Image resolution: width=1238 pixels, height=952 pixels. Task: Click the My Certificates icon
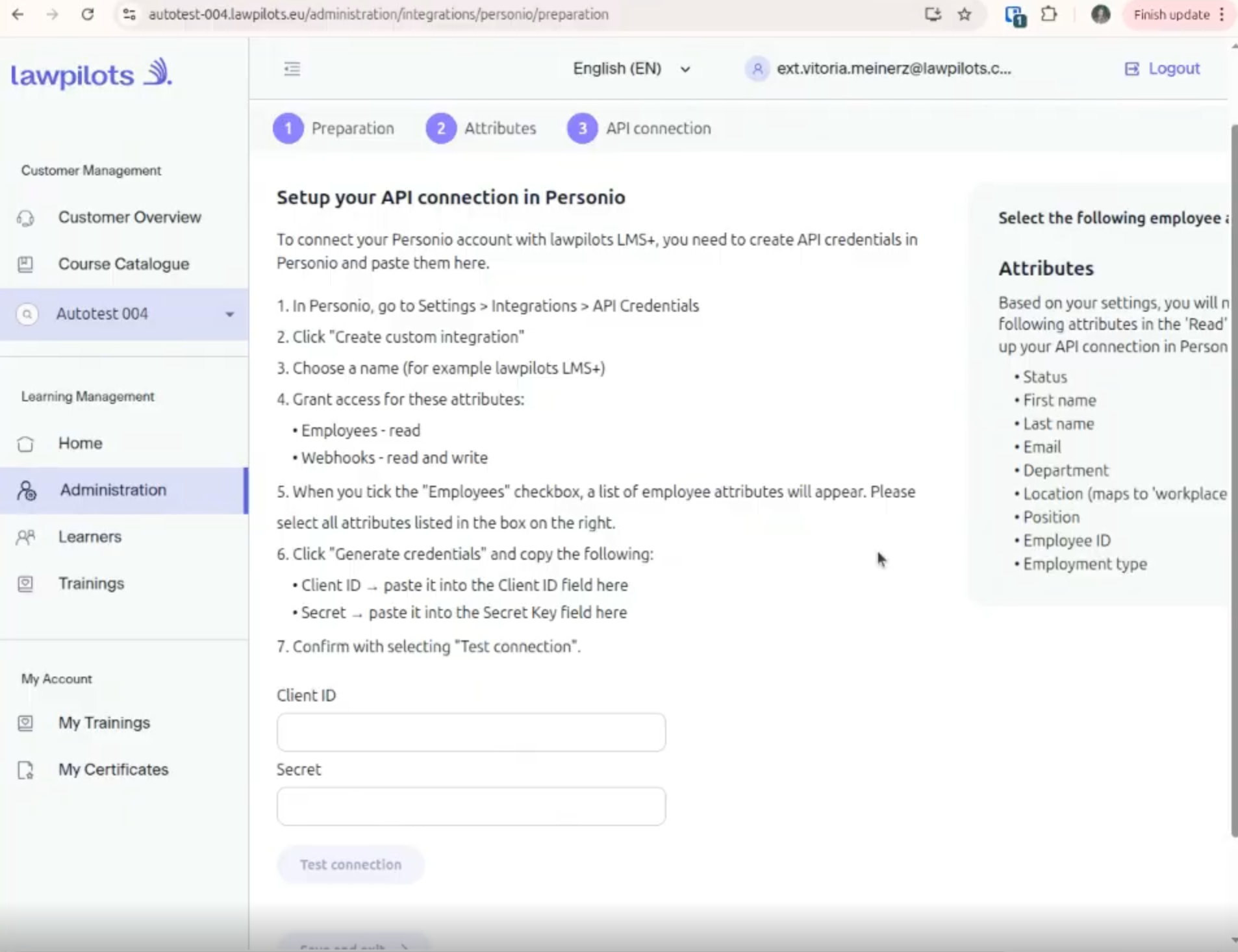[25, 770]
